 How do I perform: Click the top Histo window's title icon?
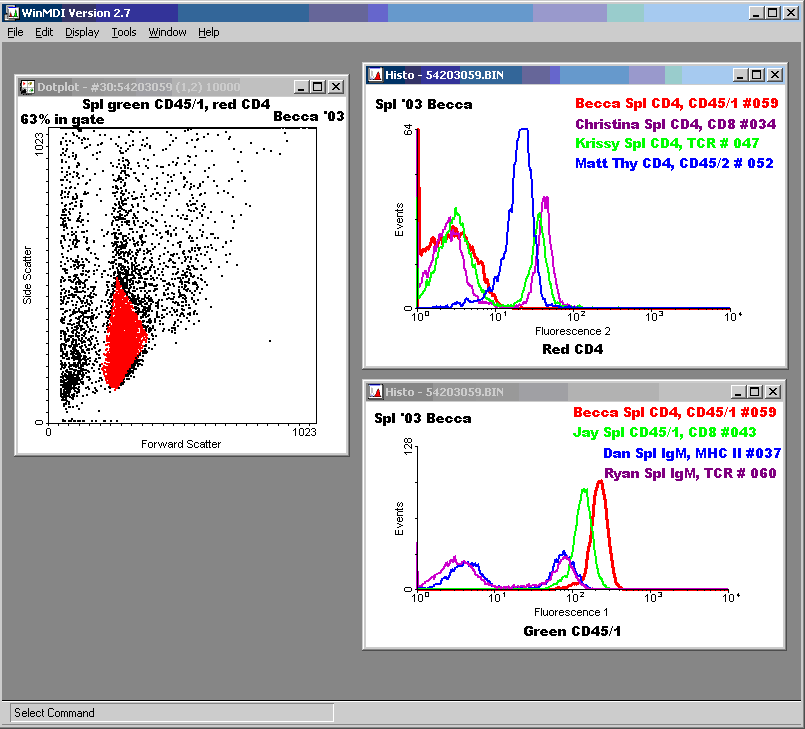click(376, 75)
